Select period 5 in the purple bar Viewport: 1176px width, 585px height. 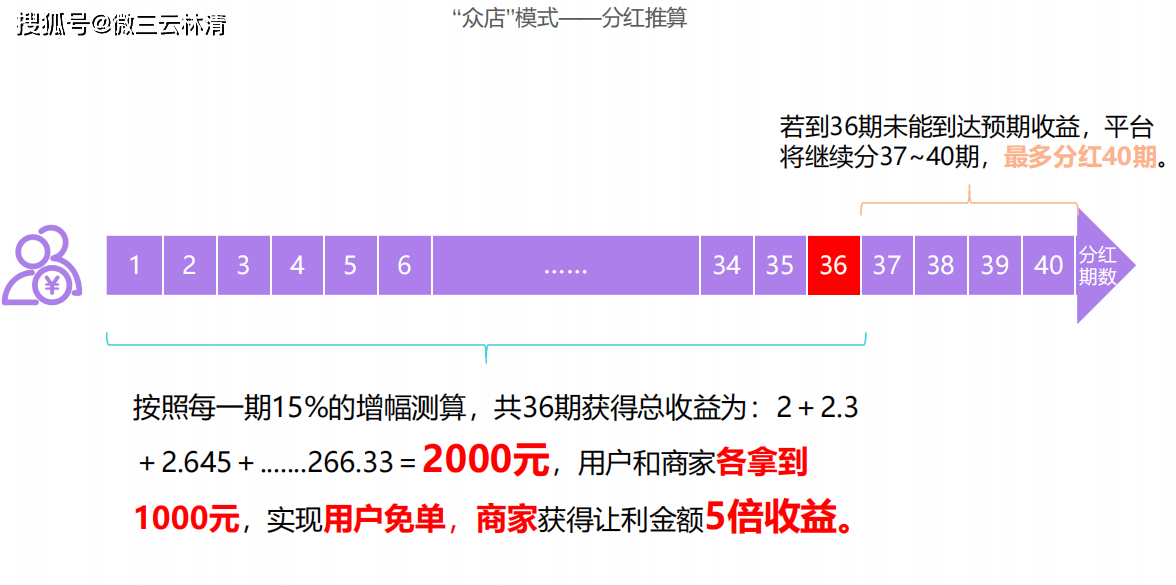click(350, 265)
